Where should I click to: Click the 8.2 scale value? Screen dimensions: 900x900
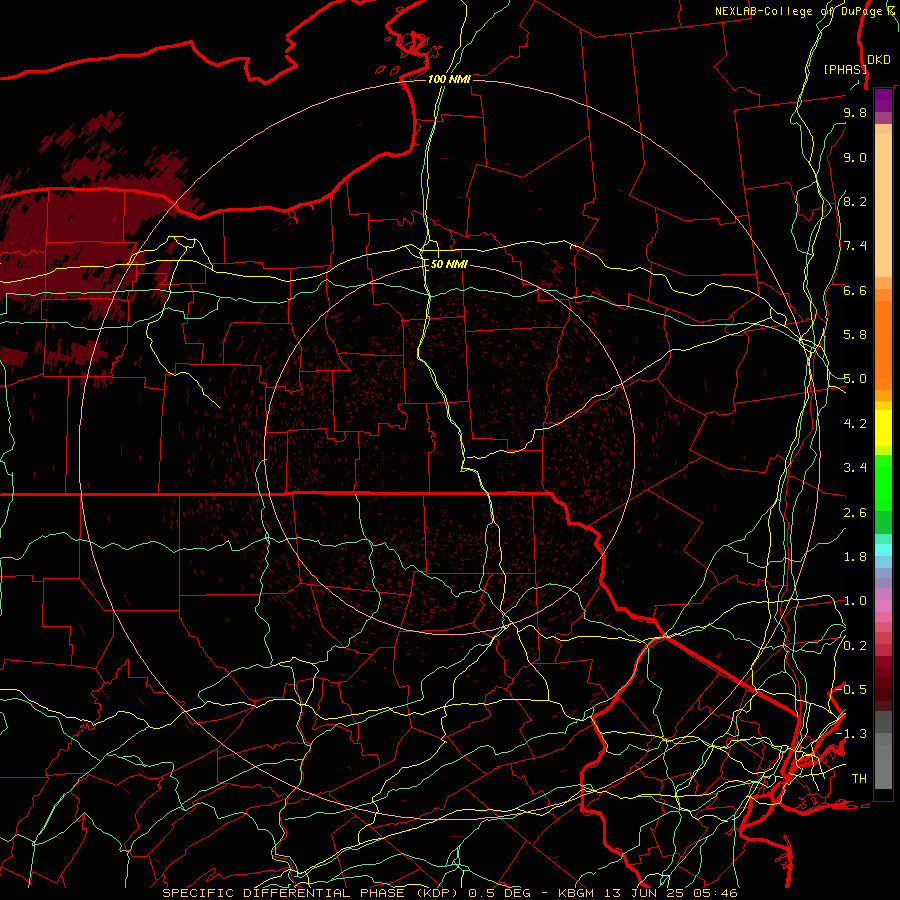(x=855, y=201)
